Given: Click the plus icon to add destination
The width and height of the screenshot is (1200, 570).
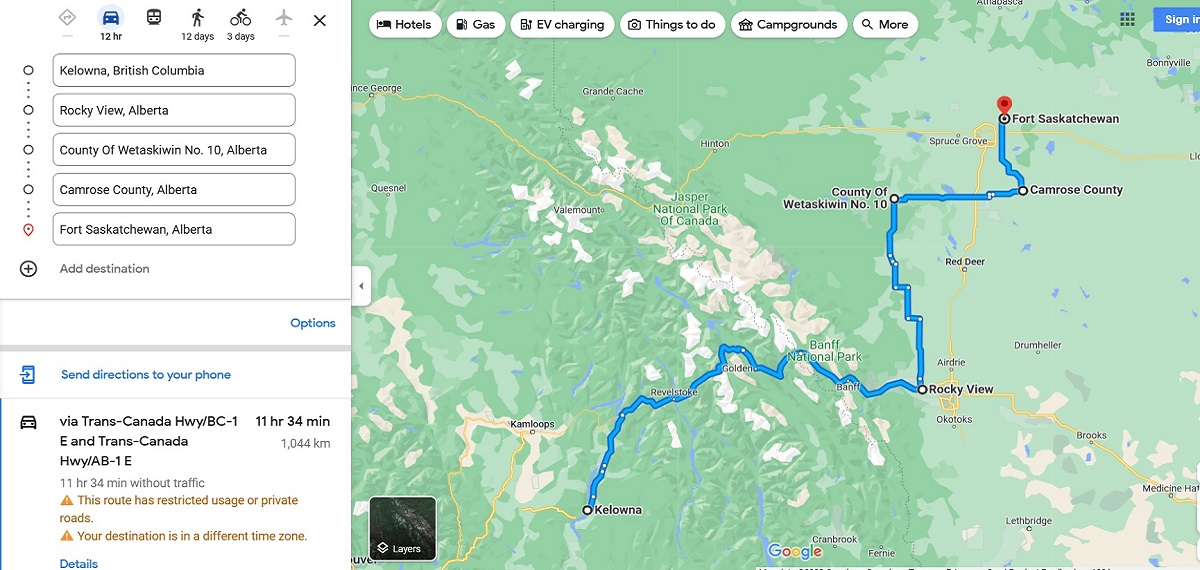Looking at the screenshot, I should point(28,269).
